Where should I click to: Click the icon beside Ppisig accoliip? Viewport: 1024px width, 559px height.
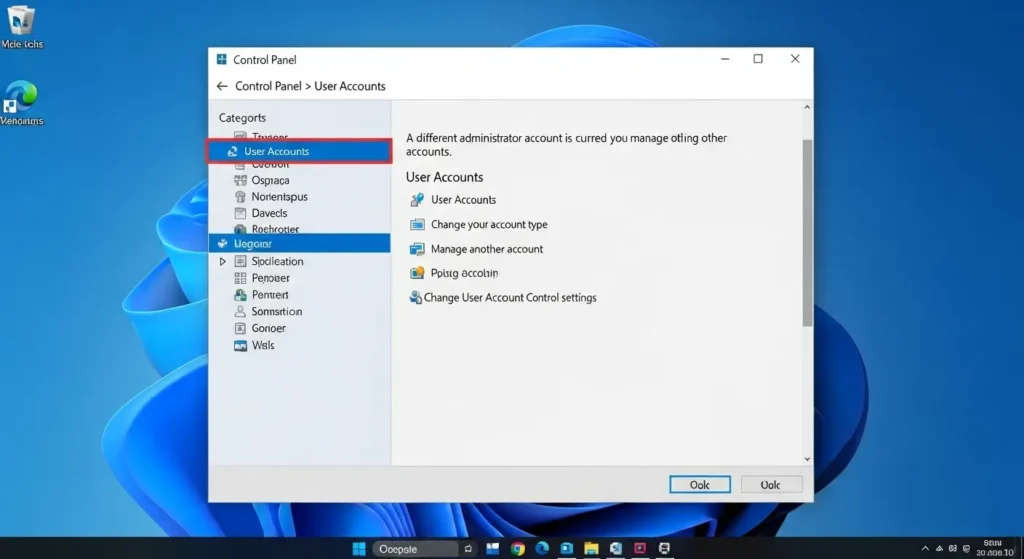417,273
